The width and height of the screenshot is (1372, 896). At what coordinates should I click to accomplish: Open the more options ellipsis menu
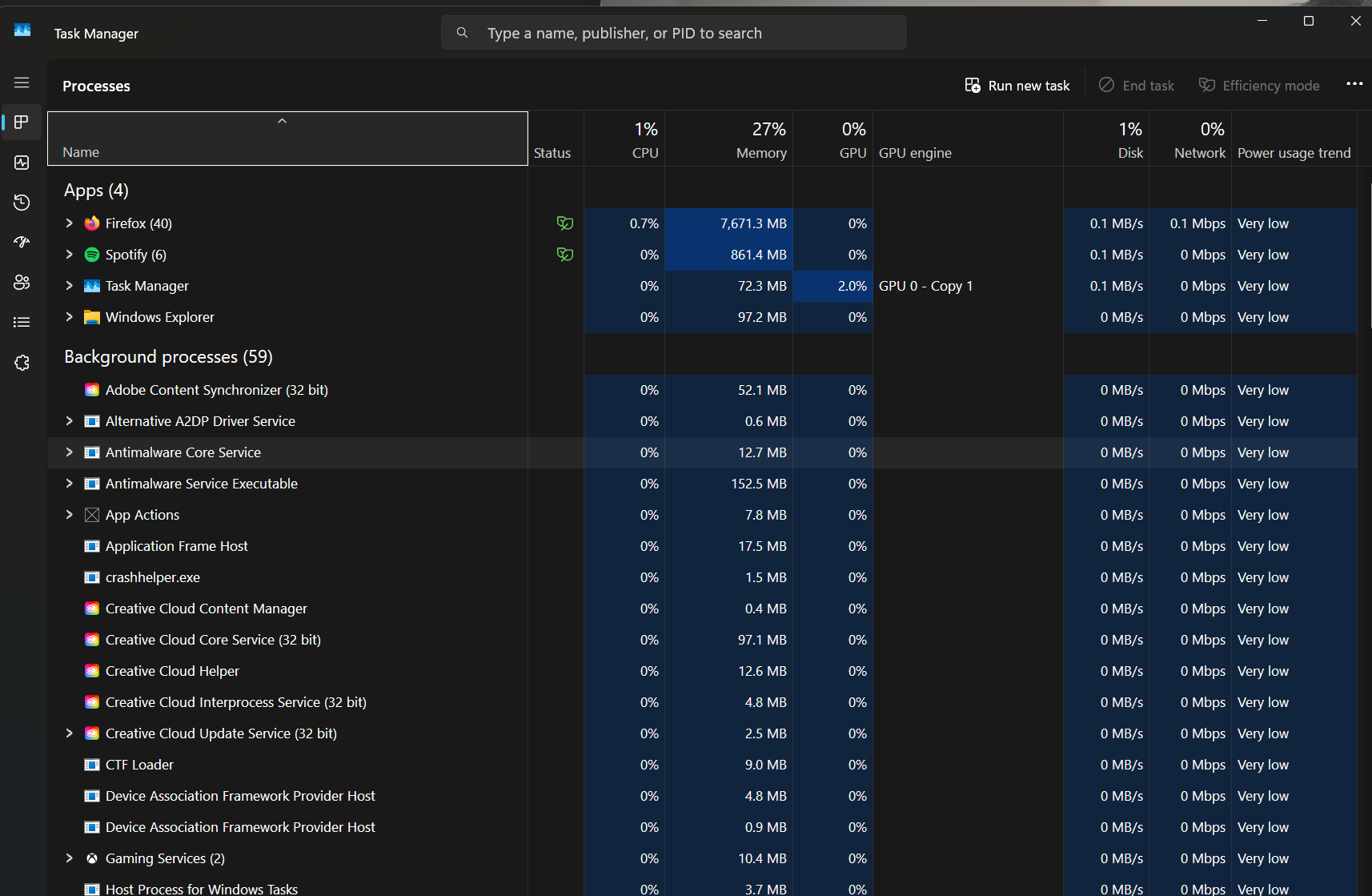[1354, 84]
